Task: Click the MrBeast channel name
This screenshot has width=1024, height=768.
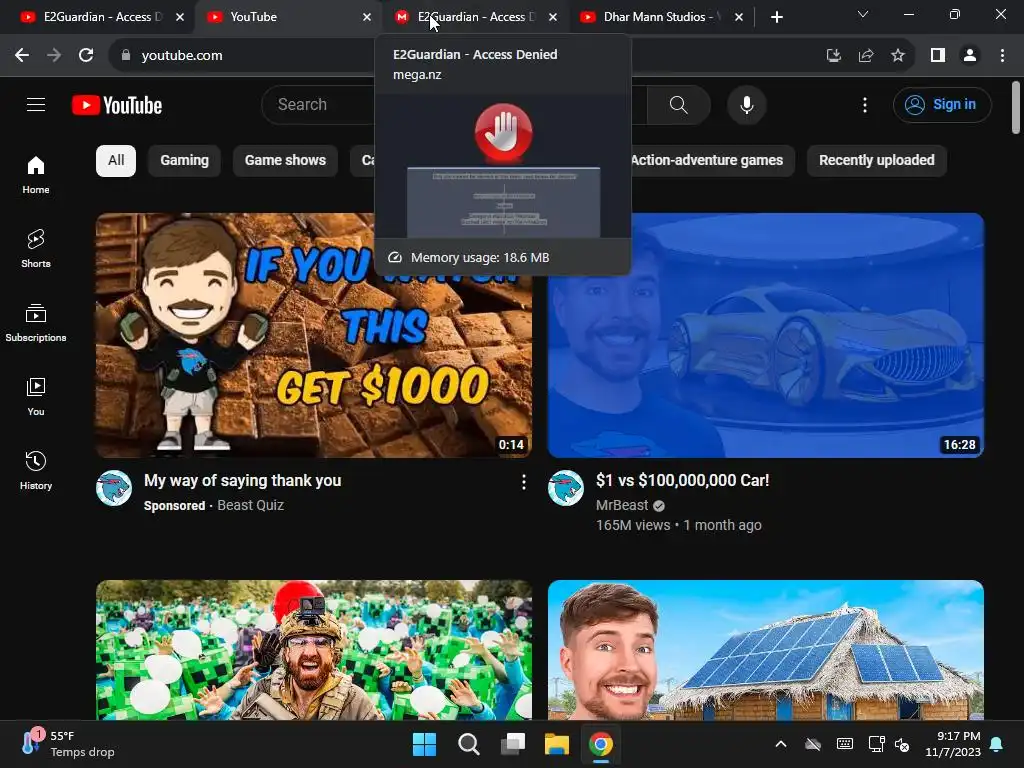Action: click(x=622, y=505)
